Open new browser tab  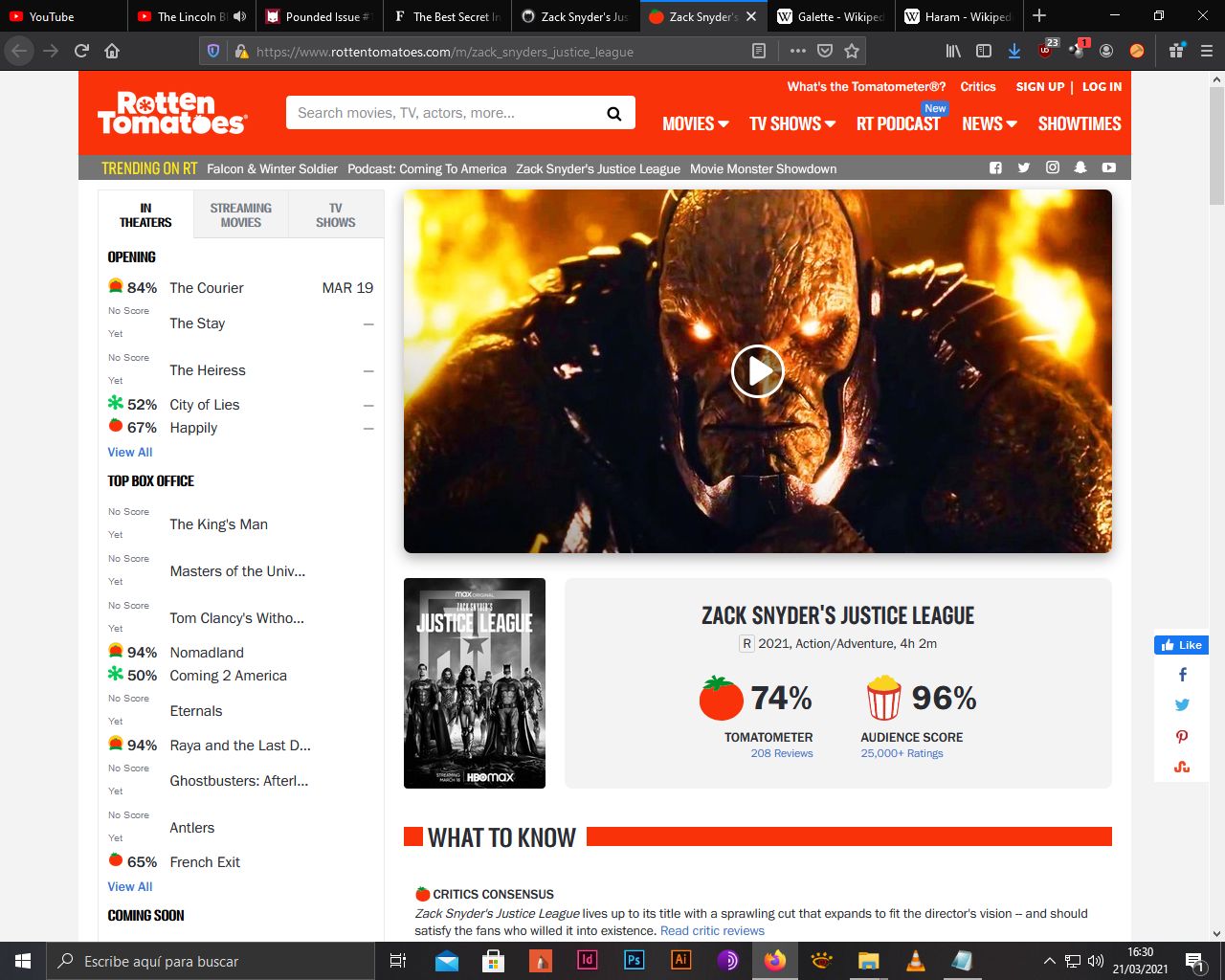(x=1039, y=15)
